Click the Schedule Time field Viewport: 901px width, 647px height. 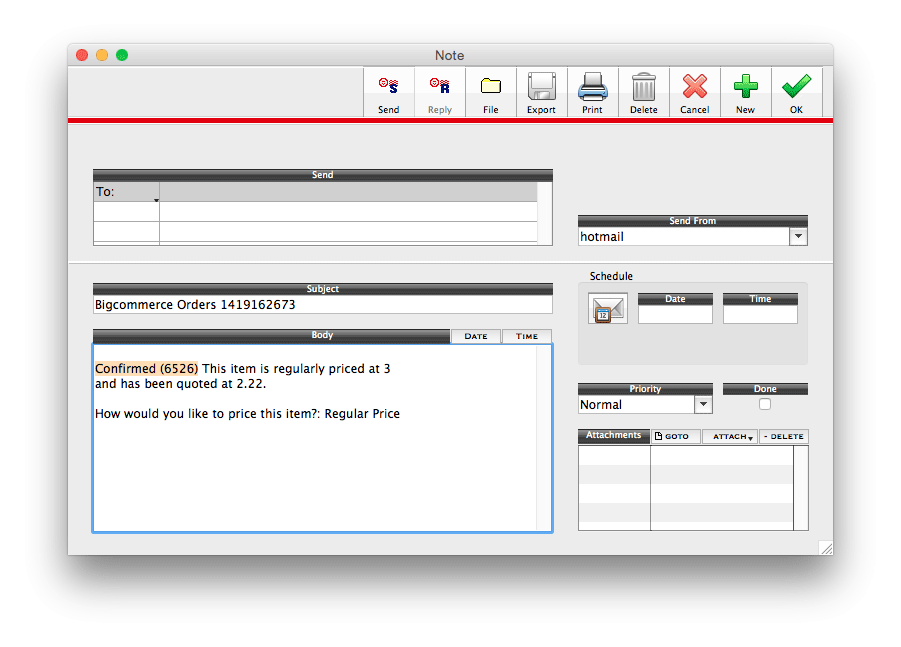click(760, 314)
